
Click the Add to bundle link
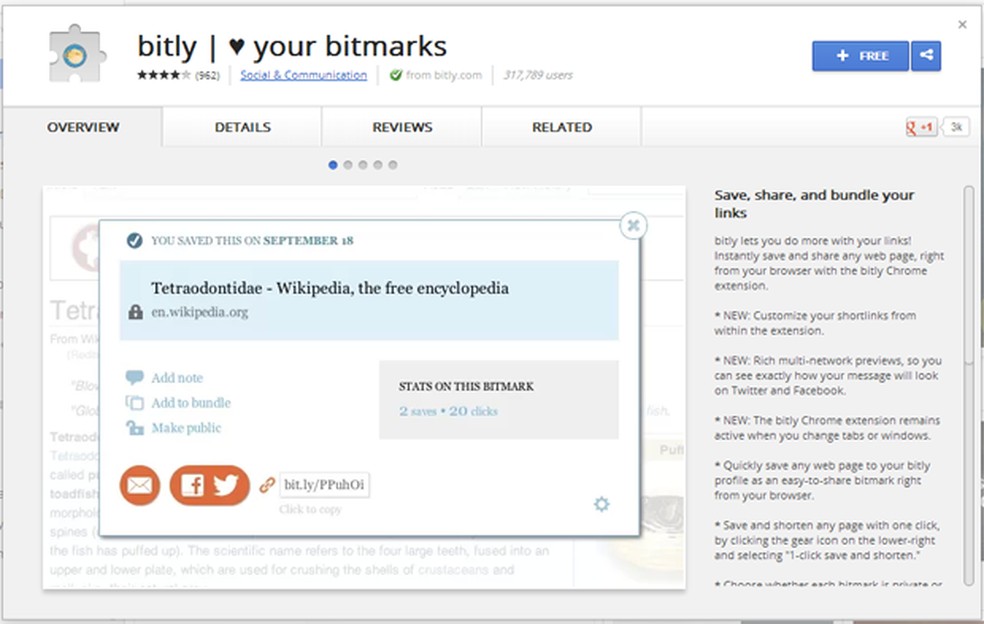coord(191,403)
